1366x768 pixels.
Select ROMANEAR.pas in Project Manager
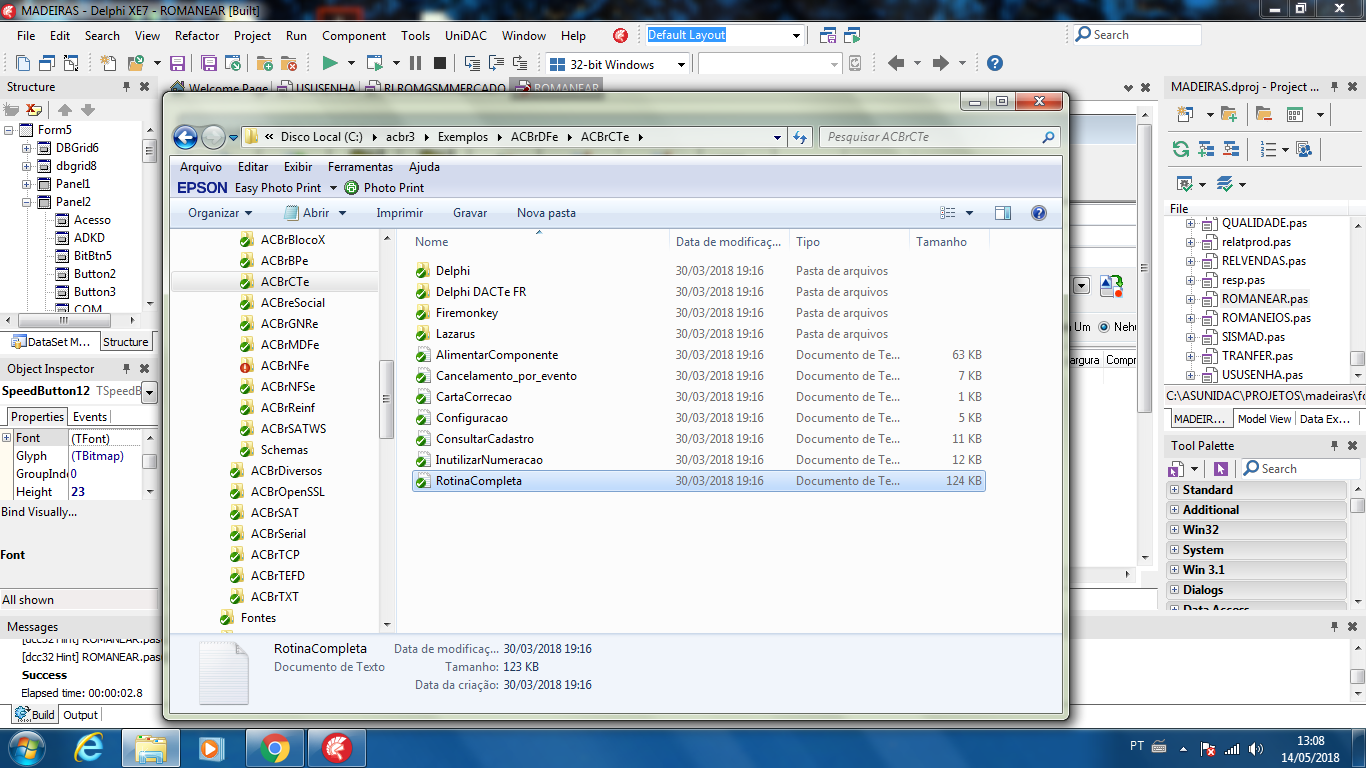coord(1264,299)
